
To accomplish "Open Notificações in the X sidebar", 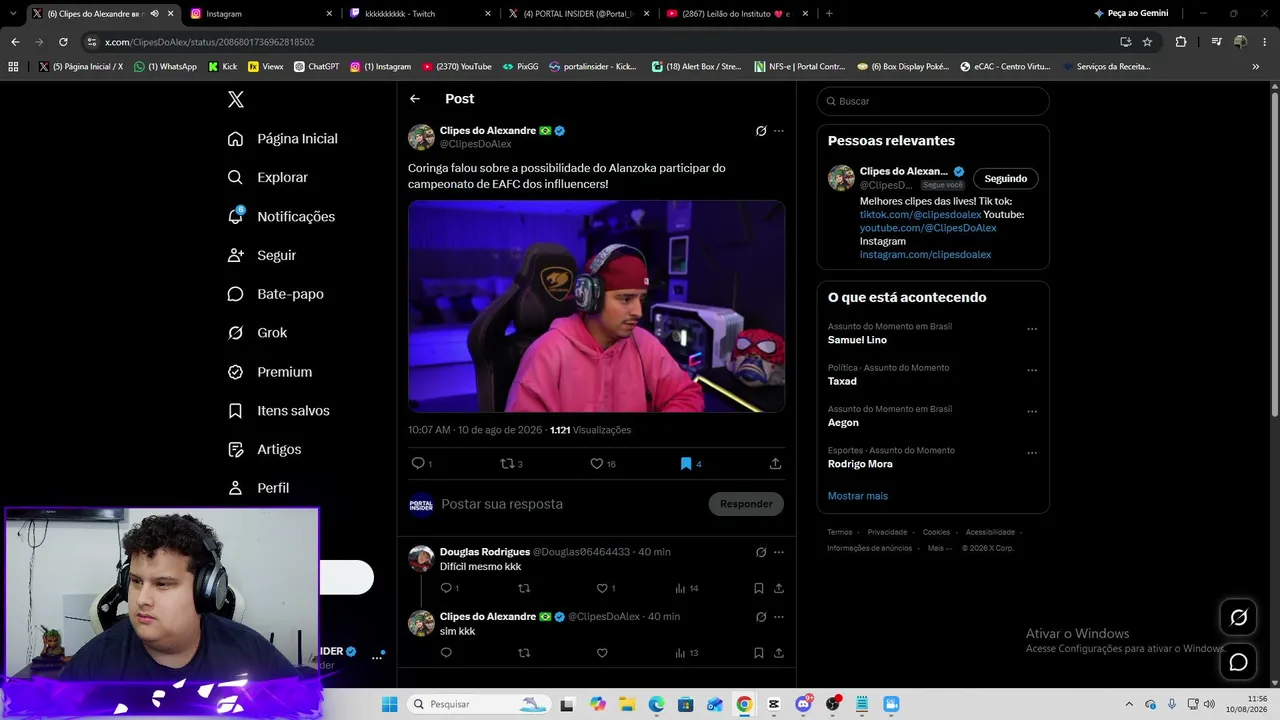I will 282,216.
